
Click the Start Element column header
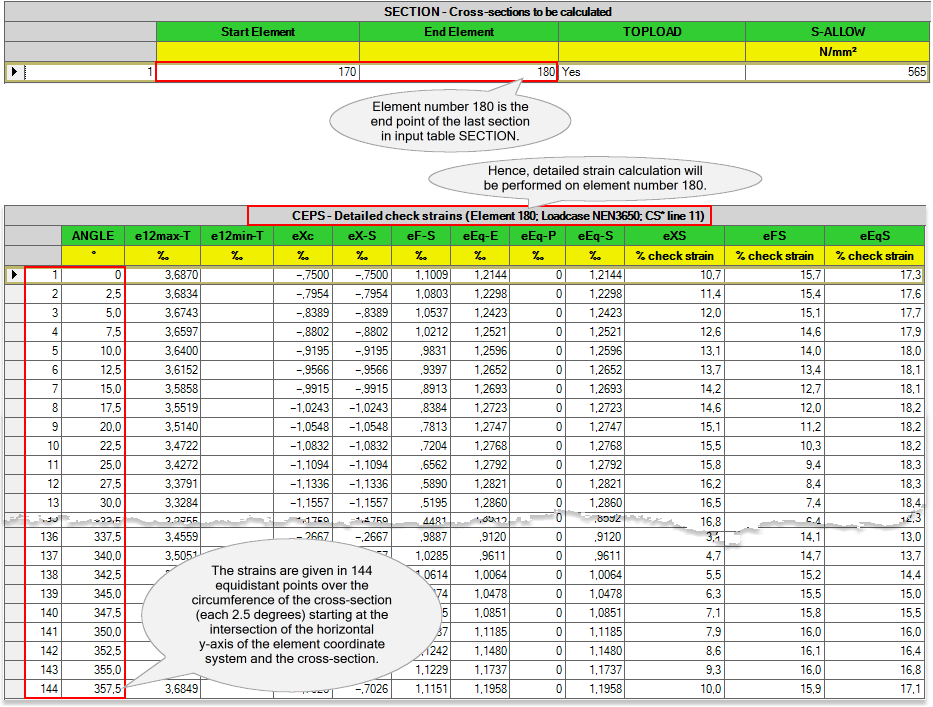(x=257, y=32)
